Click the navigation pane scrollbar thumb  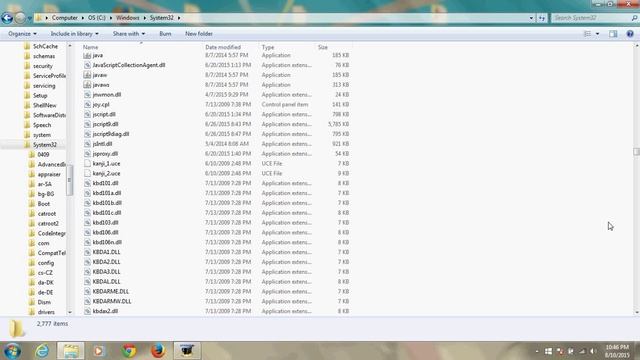pyautogui.click(x=69, y=180)
